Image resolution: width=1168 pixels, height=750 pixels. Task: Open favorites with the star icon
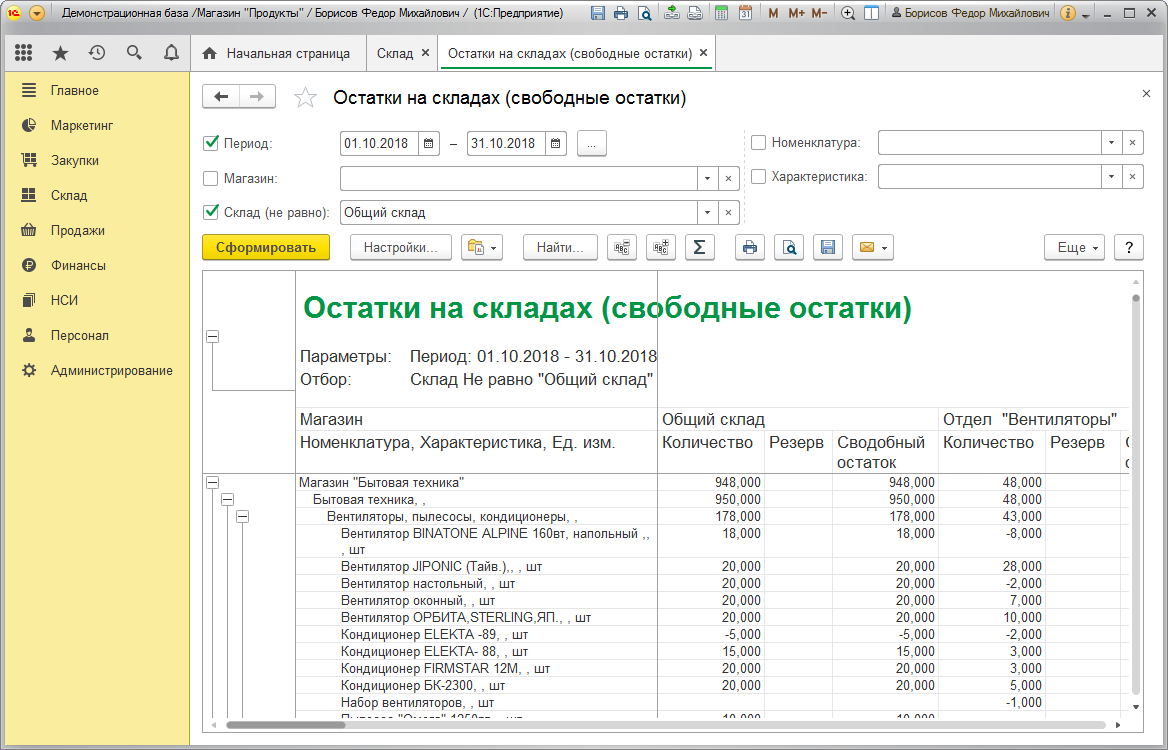point(60,53)
